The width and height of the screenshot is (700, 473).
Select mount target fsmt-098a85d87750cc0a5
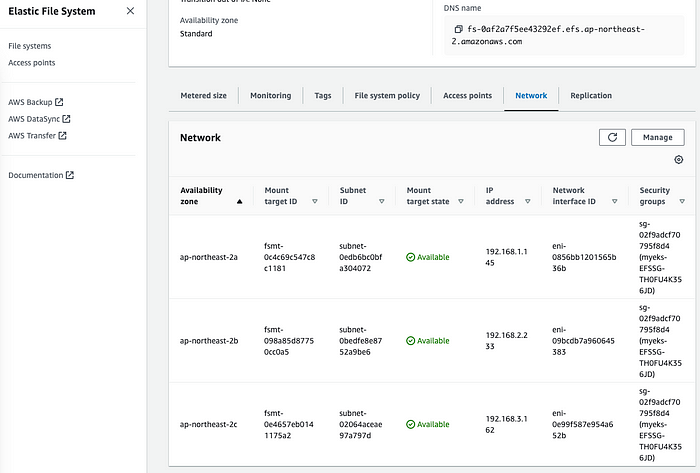point(289,341)
